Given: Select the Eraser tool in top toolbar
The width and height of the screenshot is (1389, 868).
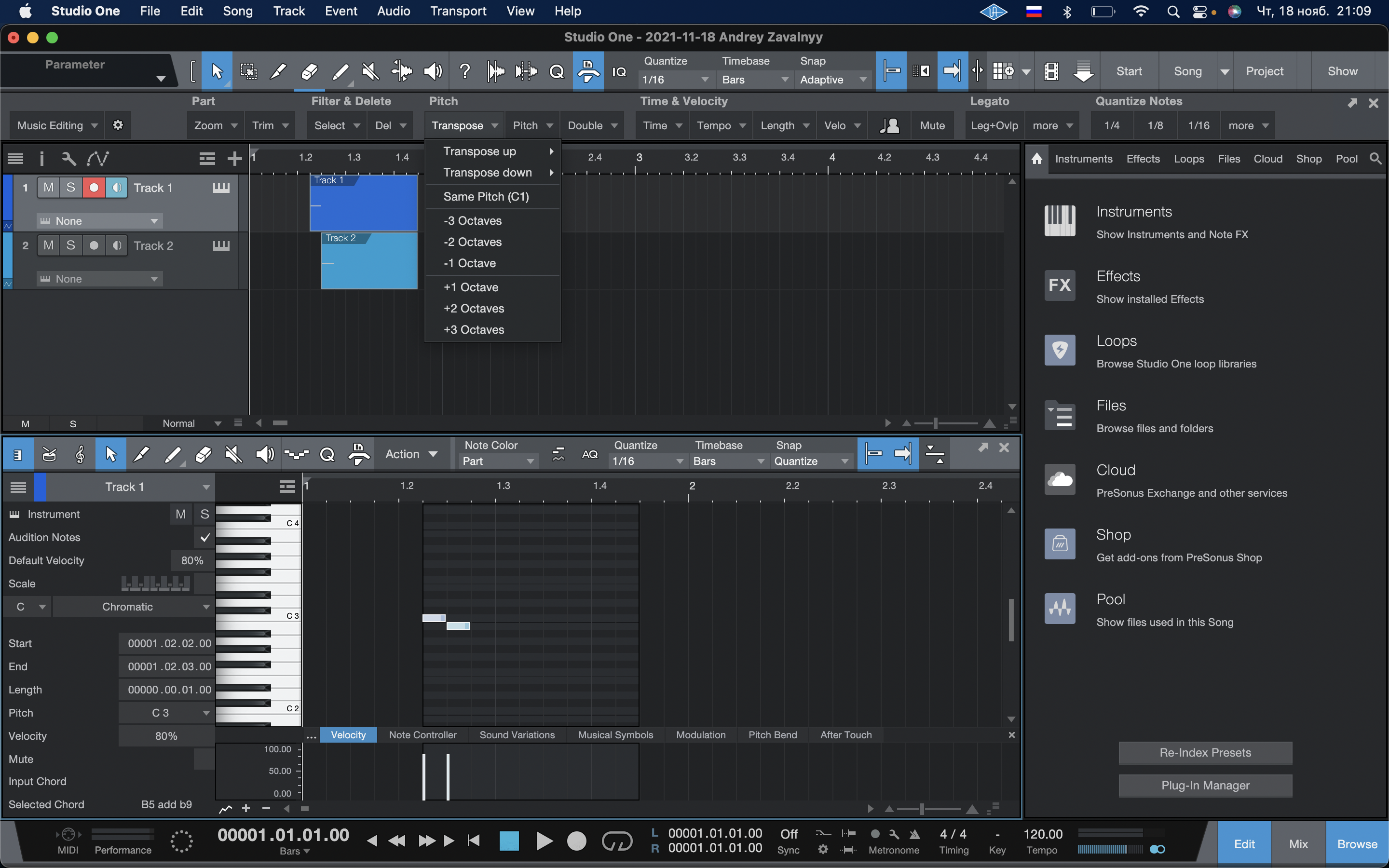Looking at the screenshot, I should (x=309, y=72).
